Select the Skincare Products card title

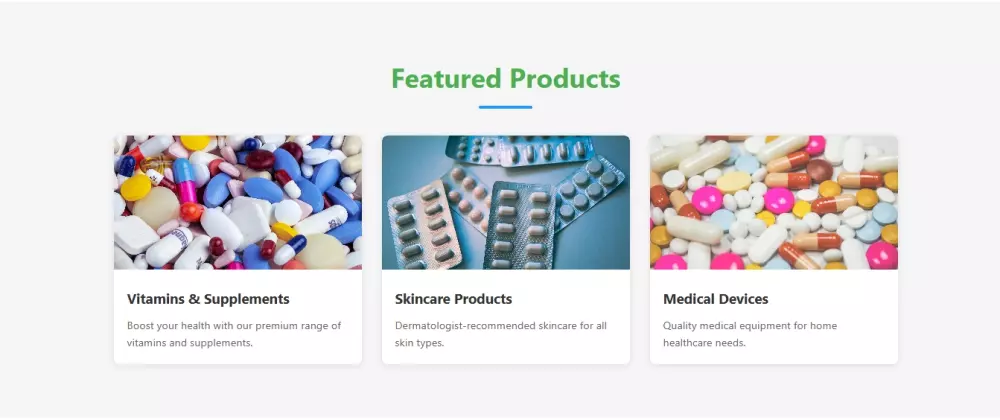tap(453, 299)
